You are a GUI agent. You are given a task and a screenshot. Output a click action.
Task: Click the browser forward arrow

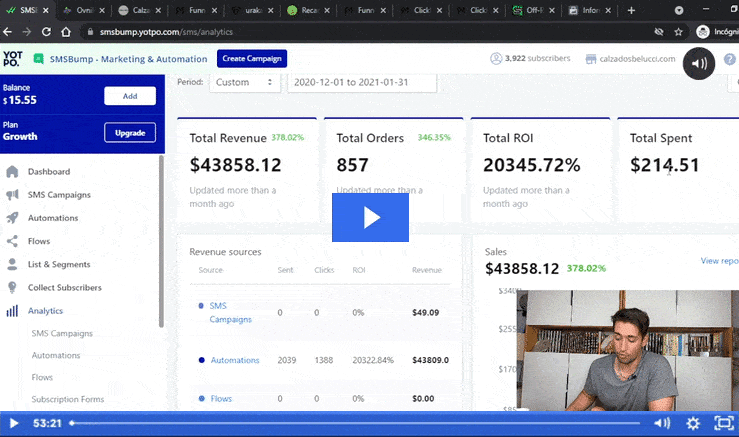[x=26, y=32]
